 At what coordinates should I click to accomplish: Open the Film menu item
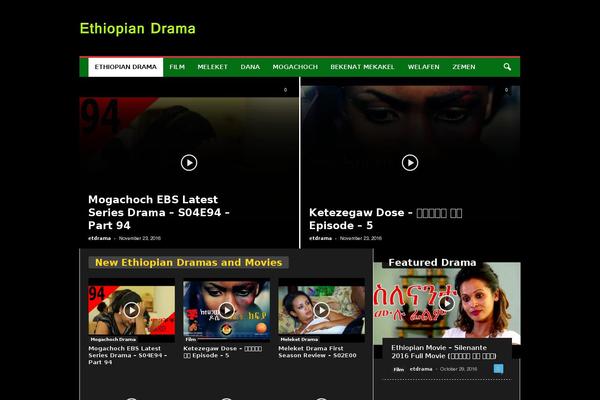pos(177,67)
